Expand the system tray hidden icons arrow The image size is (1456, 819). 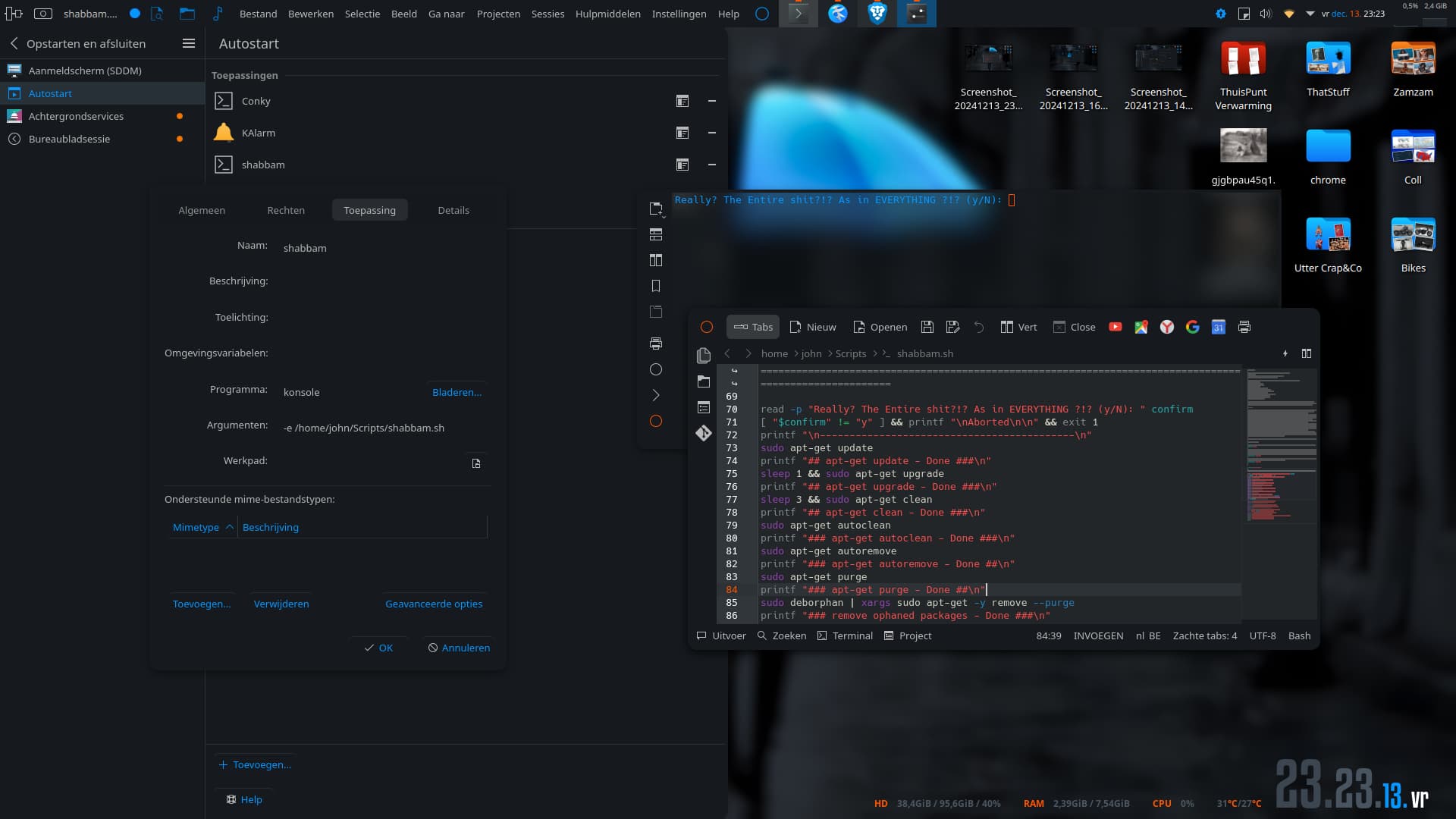pos(1310,13)
